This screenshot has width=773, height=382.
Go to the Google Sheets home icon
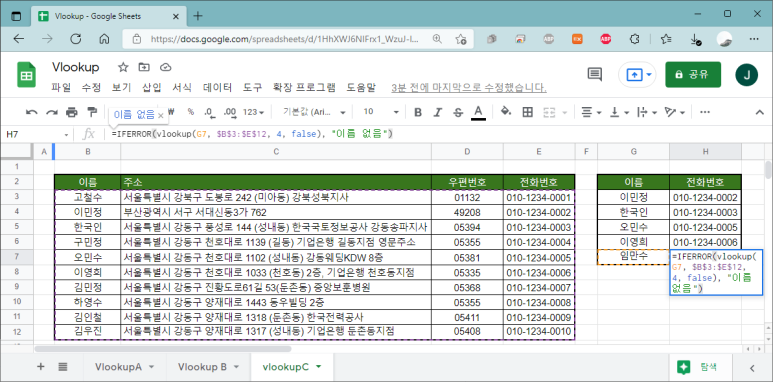click(27, 75)
